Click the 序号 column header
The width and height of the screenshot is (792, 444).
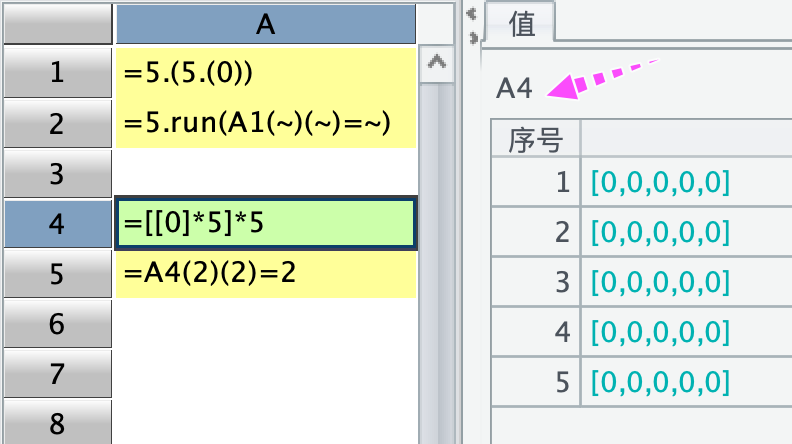point(535,139)
